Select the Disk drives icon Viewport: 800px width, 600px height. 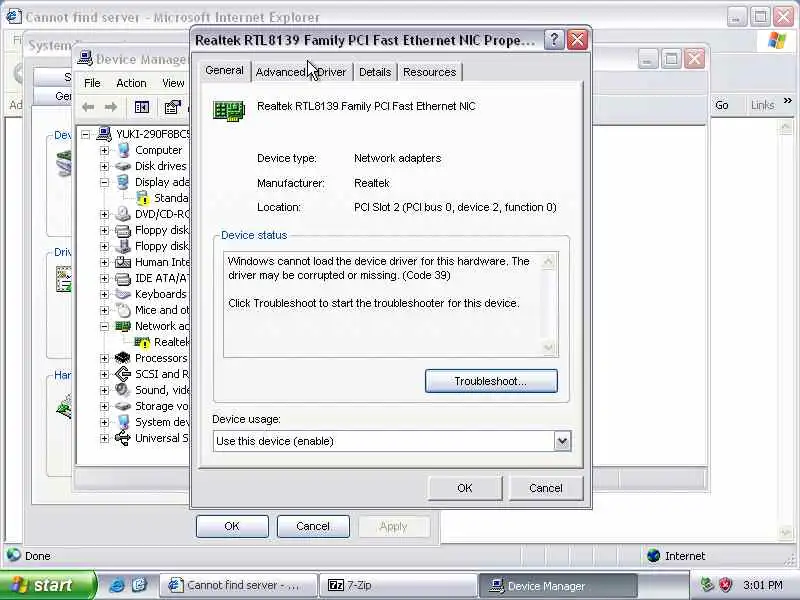123,166
